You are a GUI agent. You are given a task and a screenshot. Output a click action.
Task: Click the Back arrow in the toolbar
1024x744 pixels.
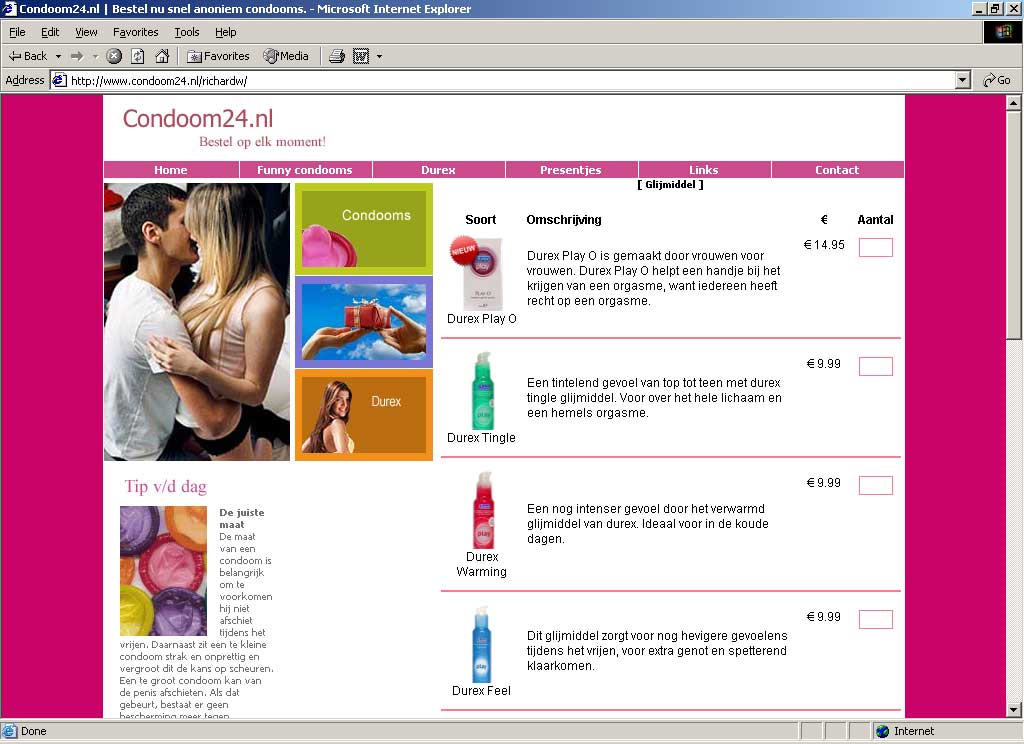[27, 56]
